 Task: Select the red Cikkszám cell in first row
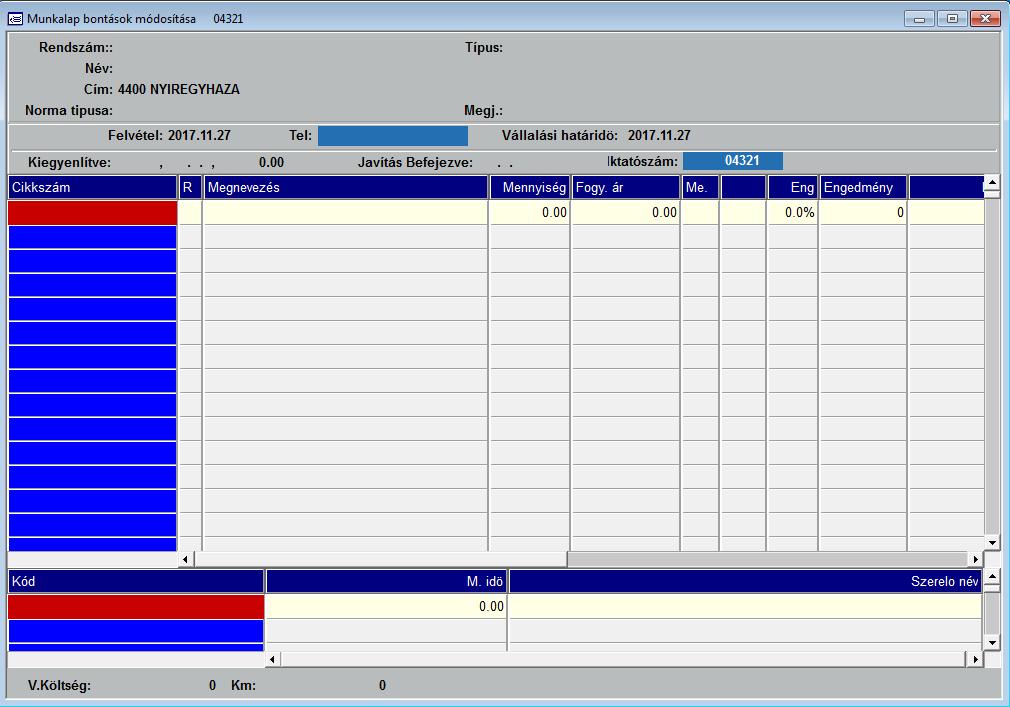click(x=92, y=212)
